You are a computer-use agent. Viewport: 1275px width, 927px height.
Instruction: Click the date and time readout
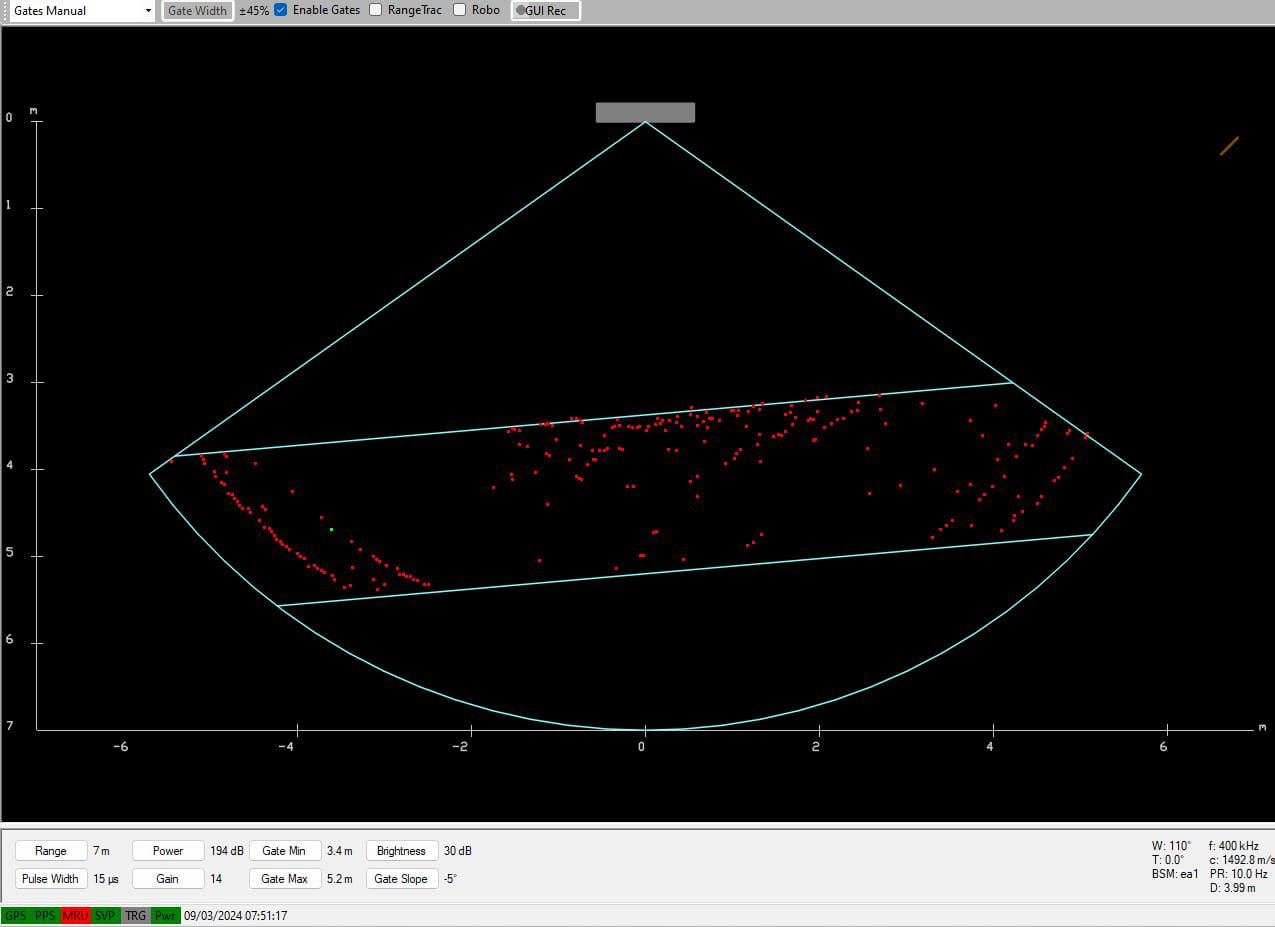[x=235, y=916]
